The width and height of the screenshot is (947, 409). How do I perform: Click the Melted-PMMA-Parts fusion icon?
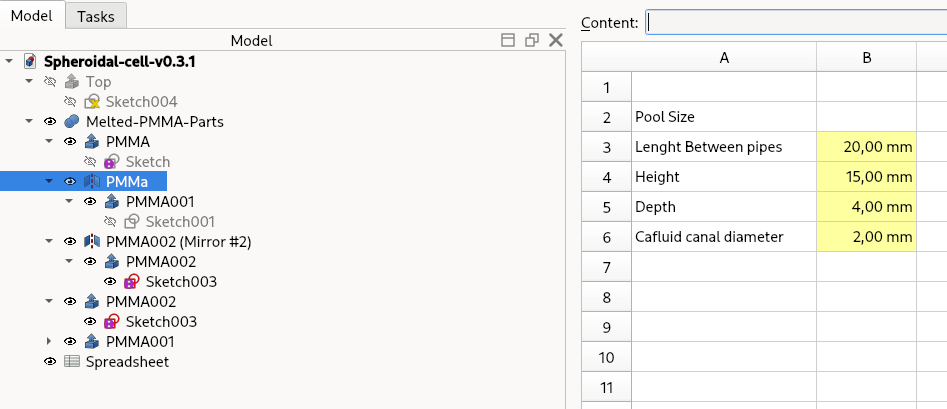pos(71,121)
